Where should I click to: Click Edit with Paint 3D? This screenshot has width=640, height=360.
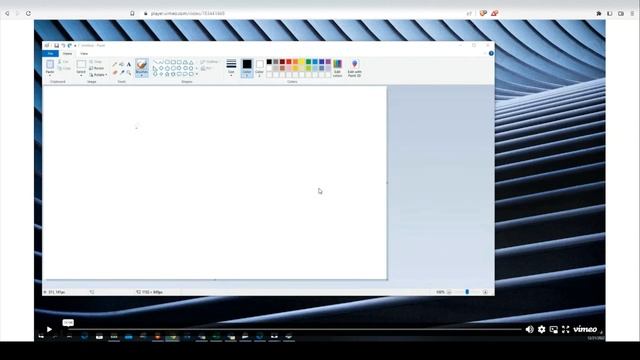tap(354, 68)
